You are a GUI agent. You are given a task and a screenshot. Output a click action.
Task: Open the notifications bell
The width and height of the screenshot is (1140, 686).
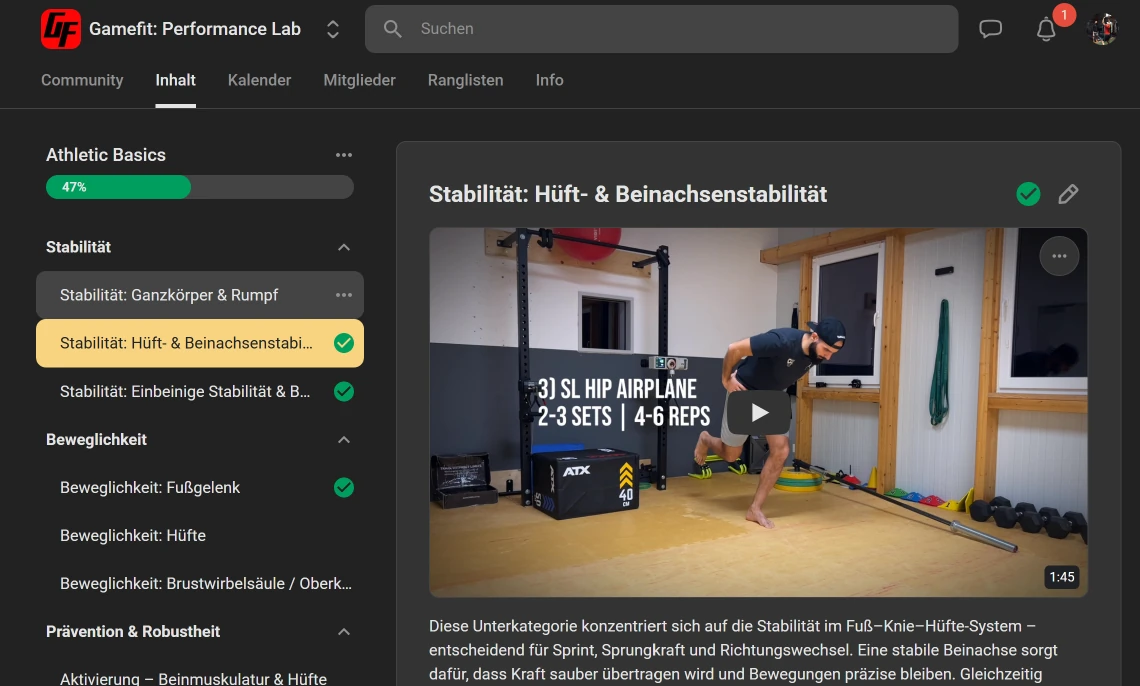(x=1046, y=29)
